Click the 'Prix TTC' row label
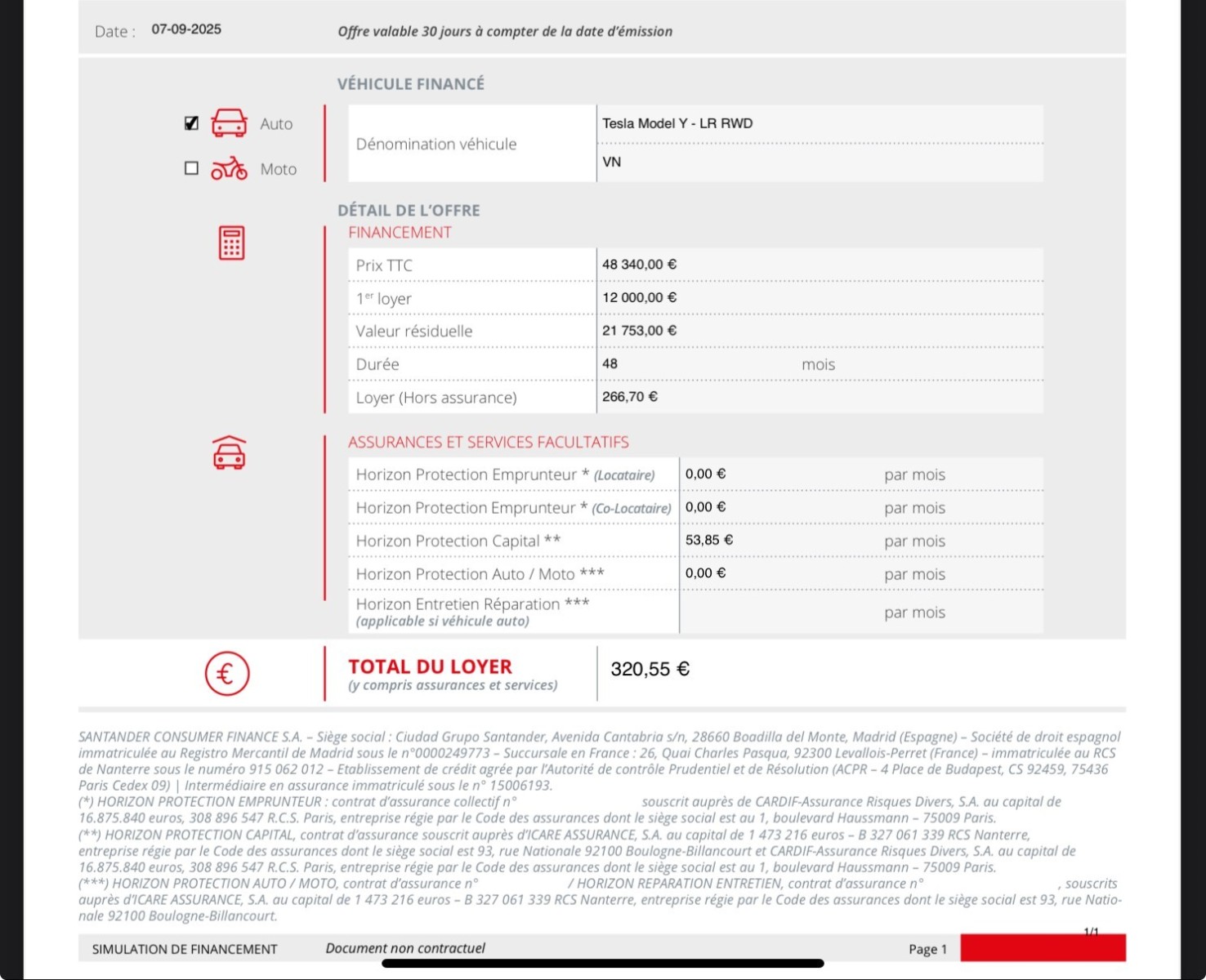 tap(384, 265)
